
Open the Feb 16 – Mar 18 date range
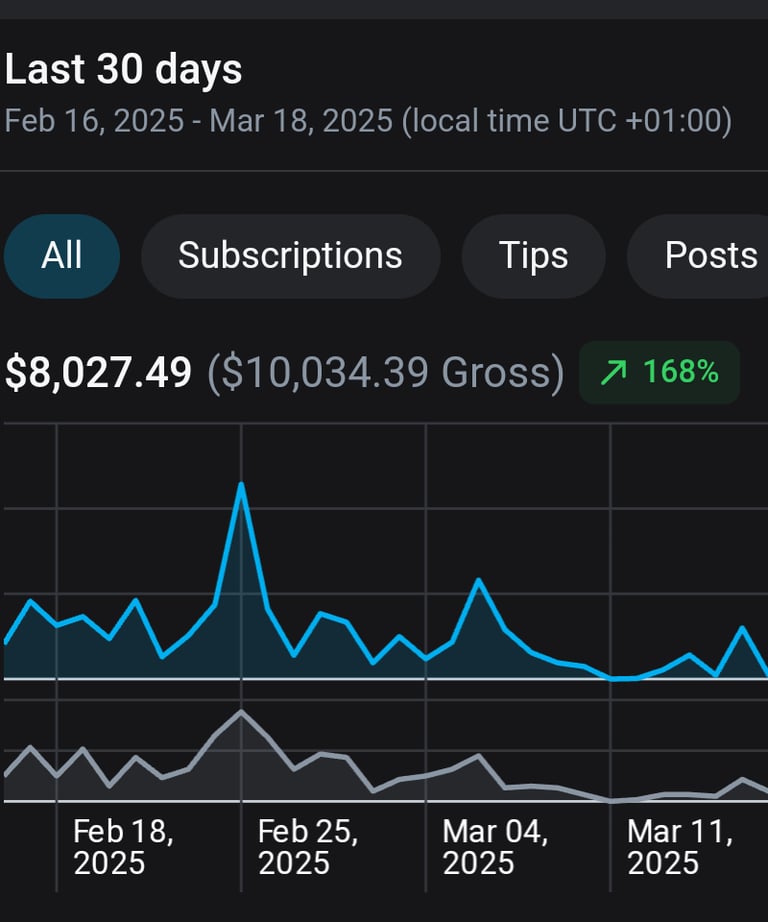pyautogui.click(x=368, y=122)
